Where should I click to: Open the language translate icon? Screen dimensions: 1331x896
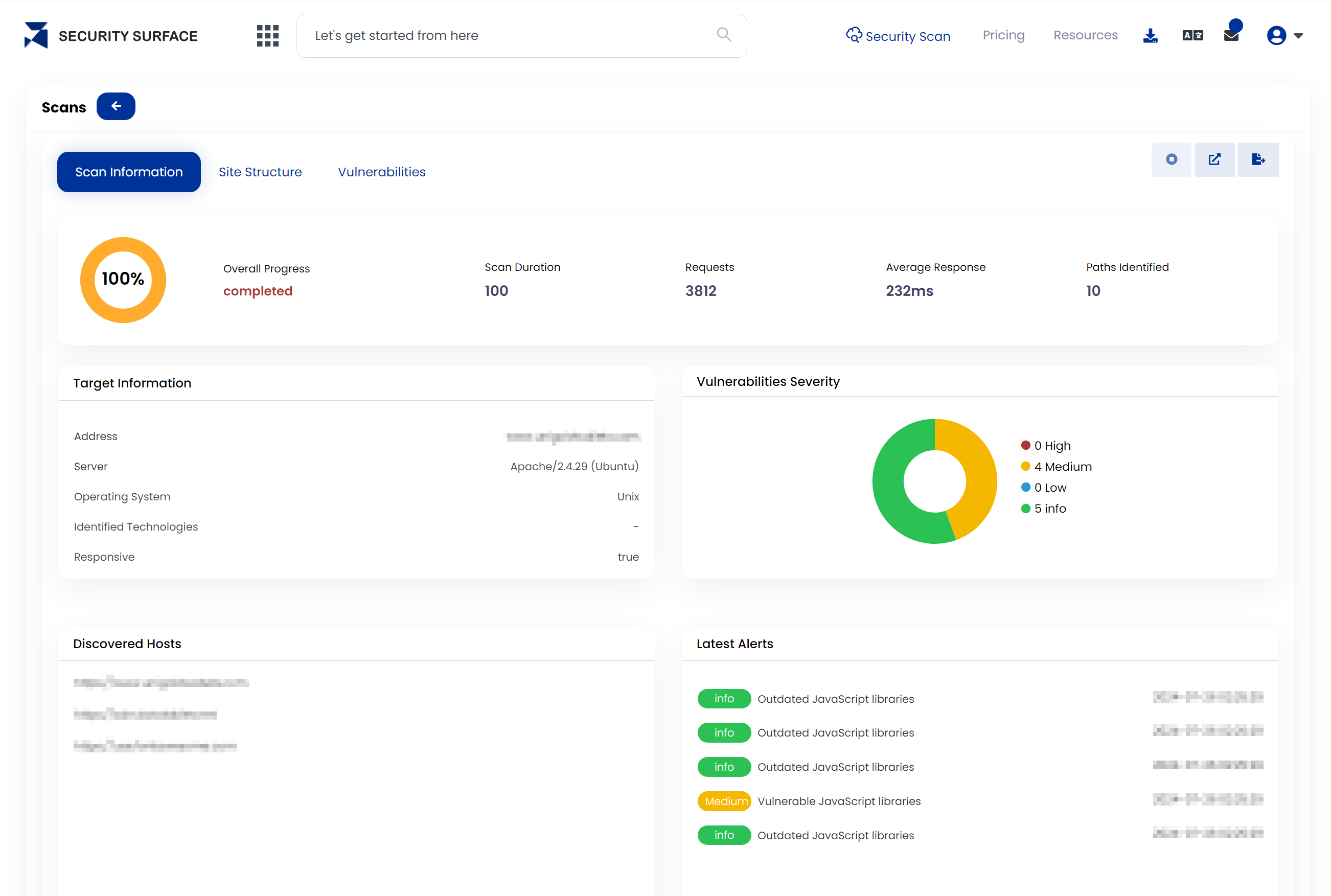(x=1192, y=35)
